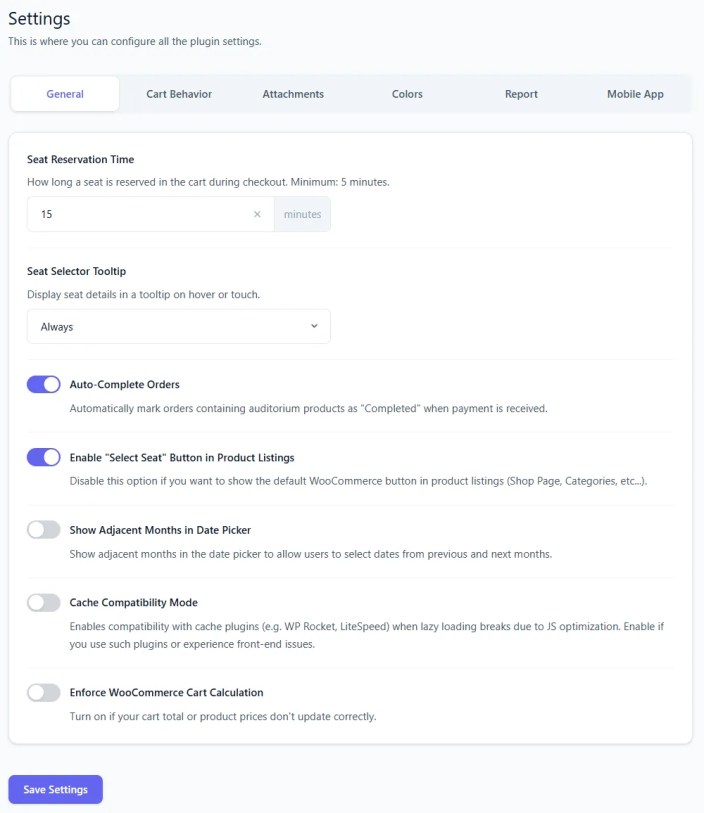Click the Settings page title

pos(38,18)
